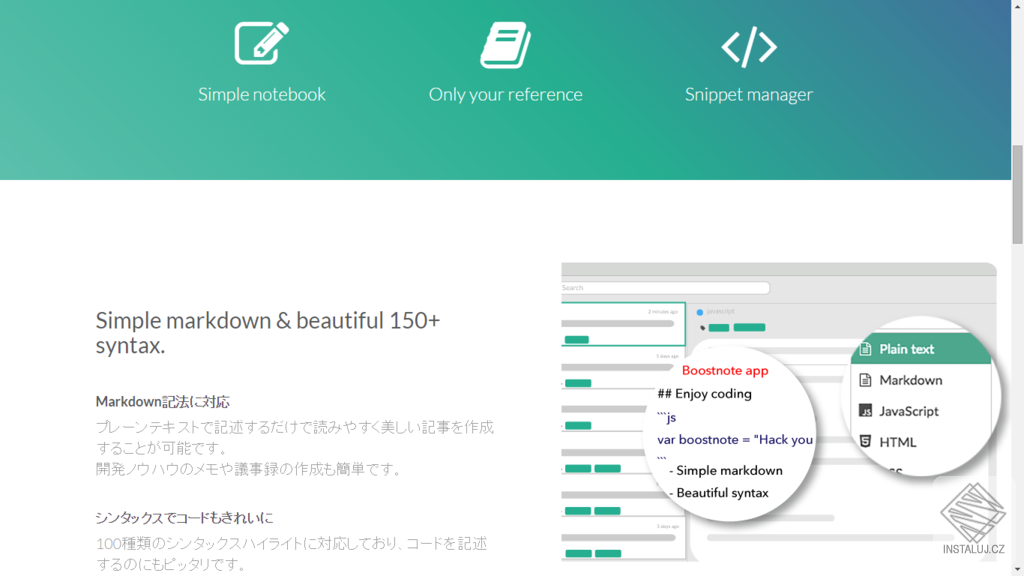Click the Simple markdown & beautiful 150+ syntax heading
Viewport: 1024px width, 576px height.
(268, 333)
